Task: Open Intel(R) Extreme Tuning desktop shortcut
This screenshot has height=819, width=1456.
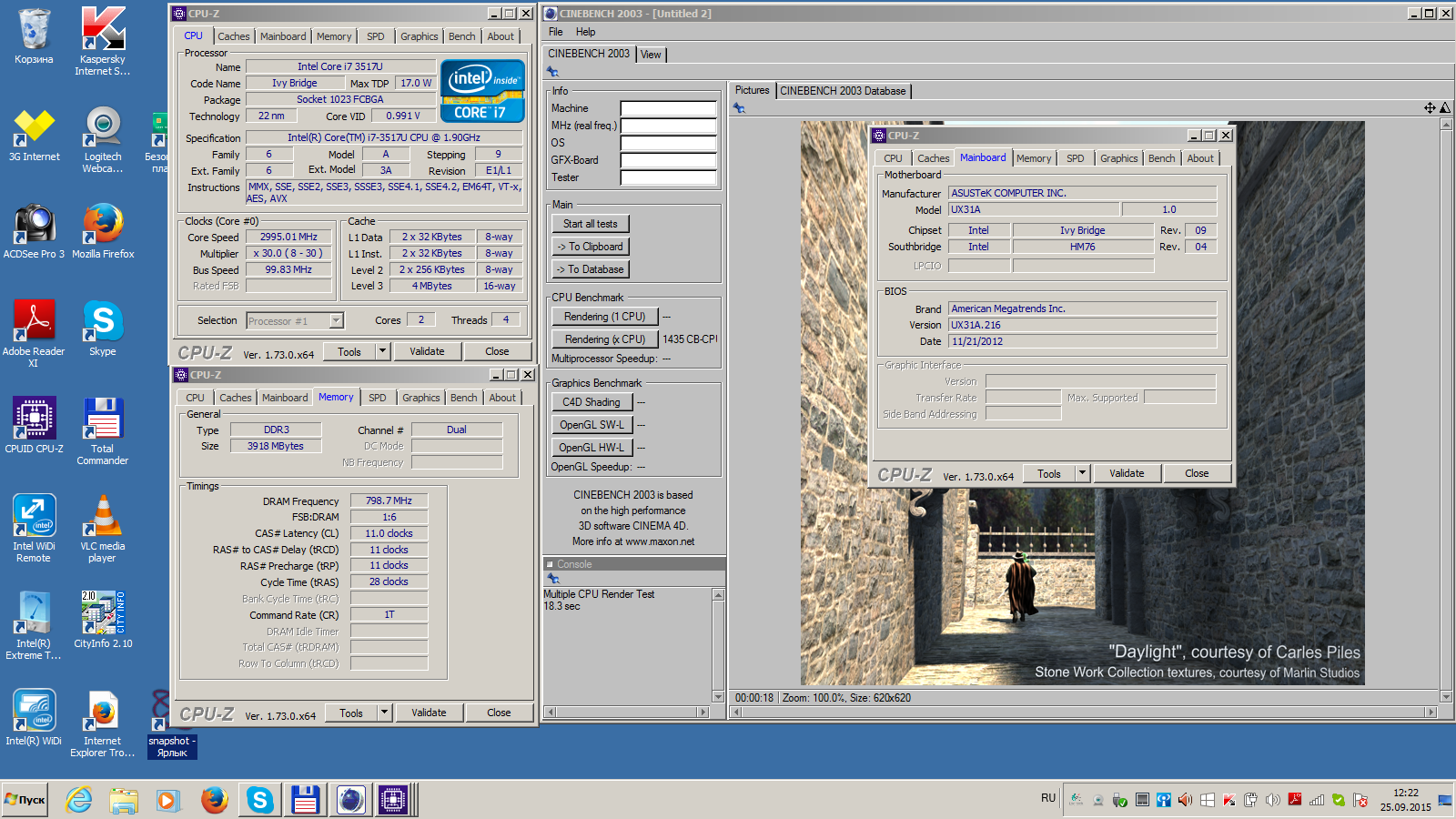Action: pyautogui.click(x=34, y=626)
